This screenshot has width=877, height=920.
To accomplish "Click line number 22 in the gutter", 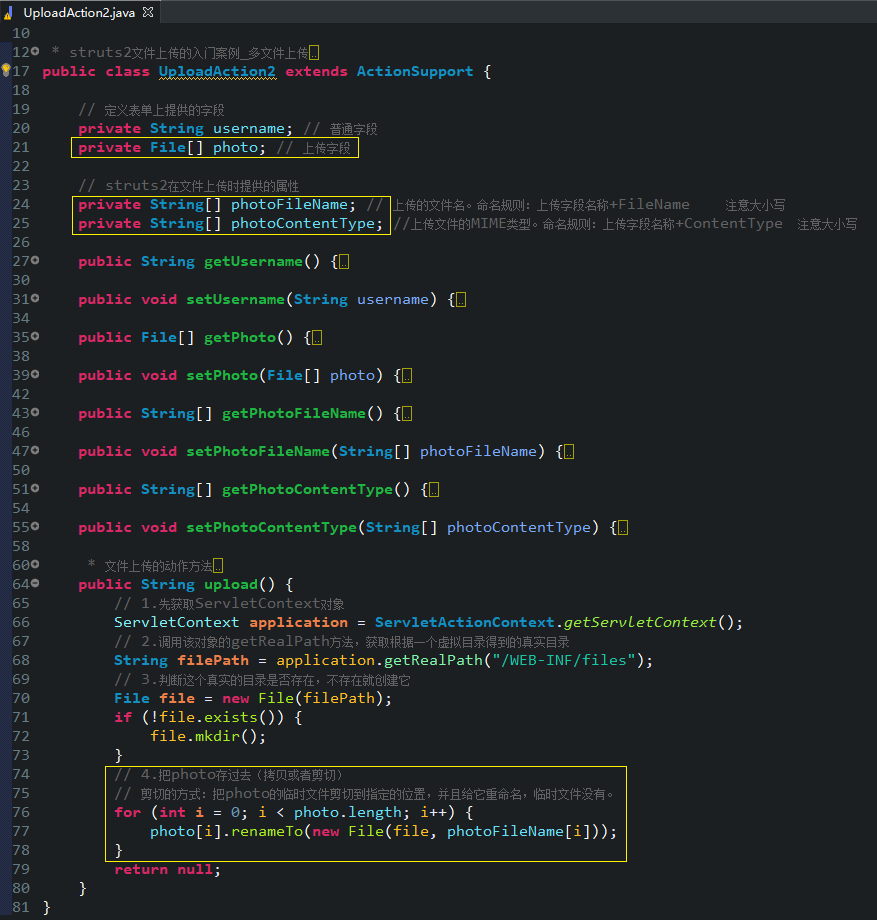I will [x=21, y=167].
